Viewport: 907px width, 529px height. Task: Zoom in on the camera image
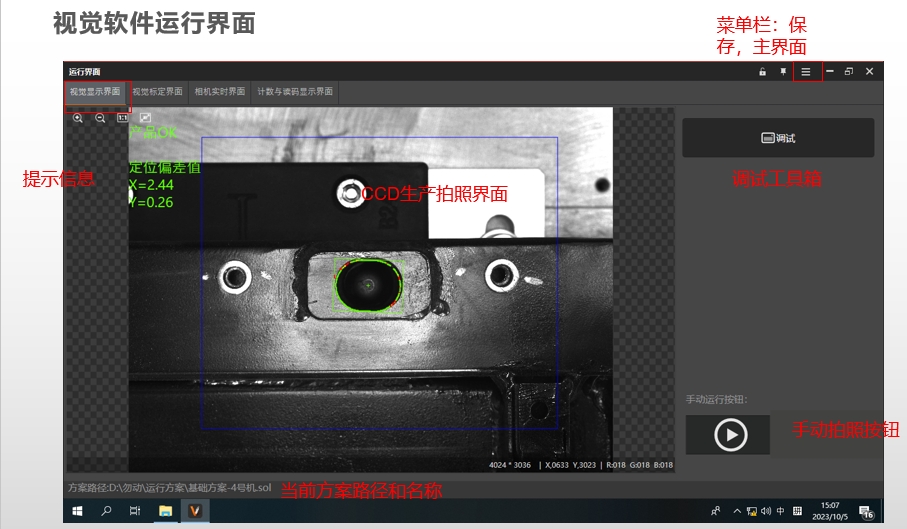point(78,118)
